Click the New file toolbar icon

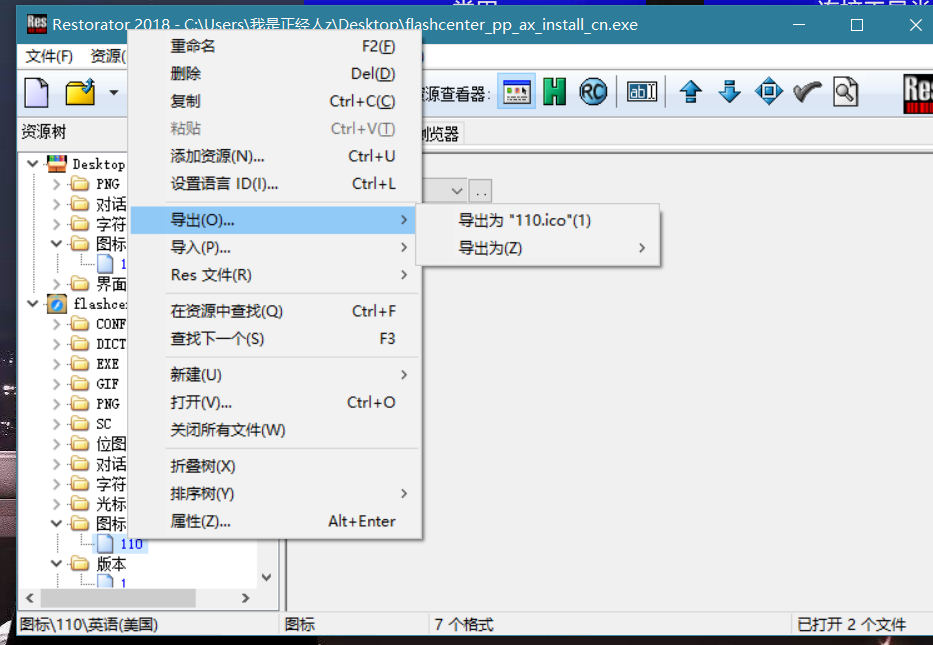point(37,93)
